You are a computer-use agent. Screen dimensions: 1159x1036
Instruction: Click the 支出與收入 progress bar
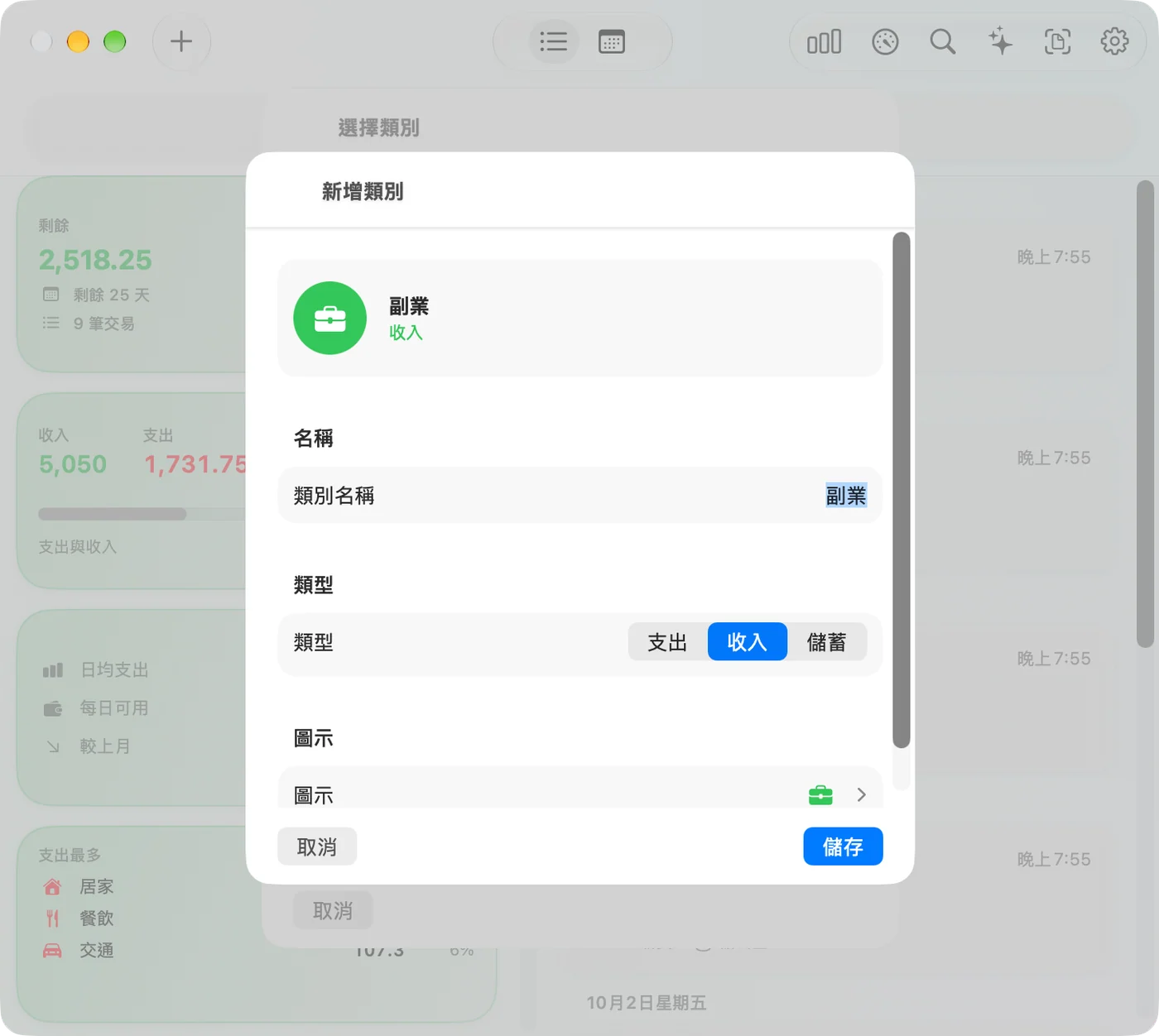(x=142, y=514)
